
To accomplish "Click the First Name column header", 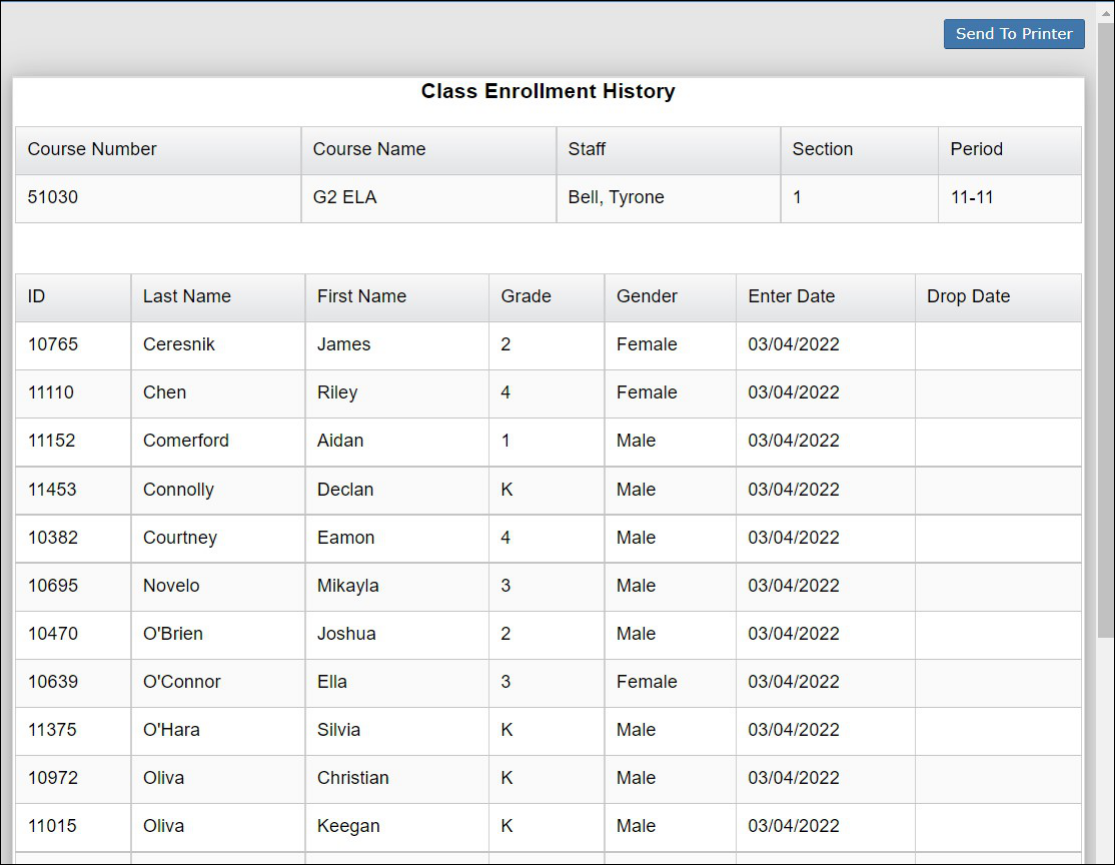I will point(398,297).
